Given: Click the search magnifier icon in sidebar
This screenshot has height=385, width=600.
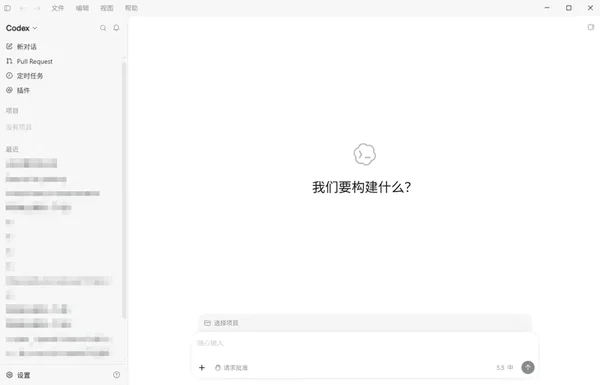Looking at the screenshot, I should coord(103,28).
